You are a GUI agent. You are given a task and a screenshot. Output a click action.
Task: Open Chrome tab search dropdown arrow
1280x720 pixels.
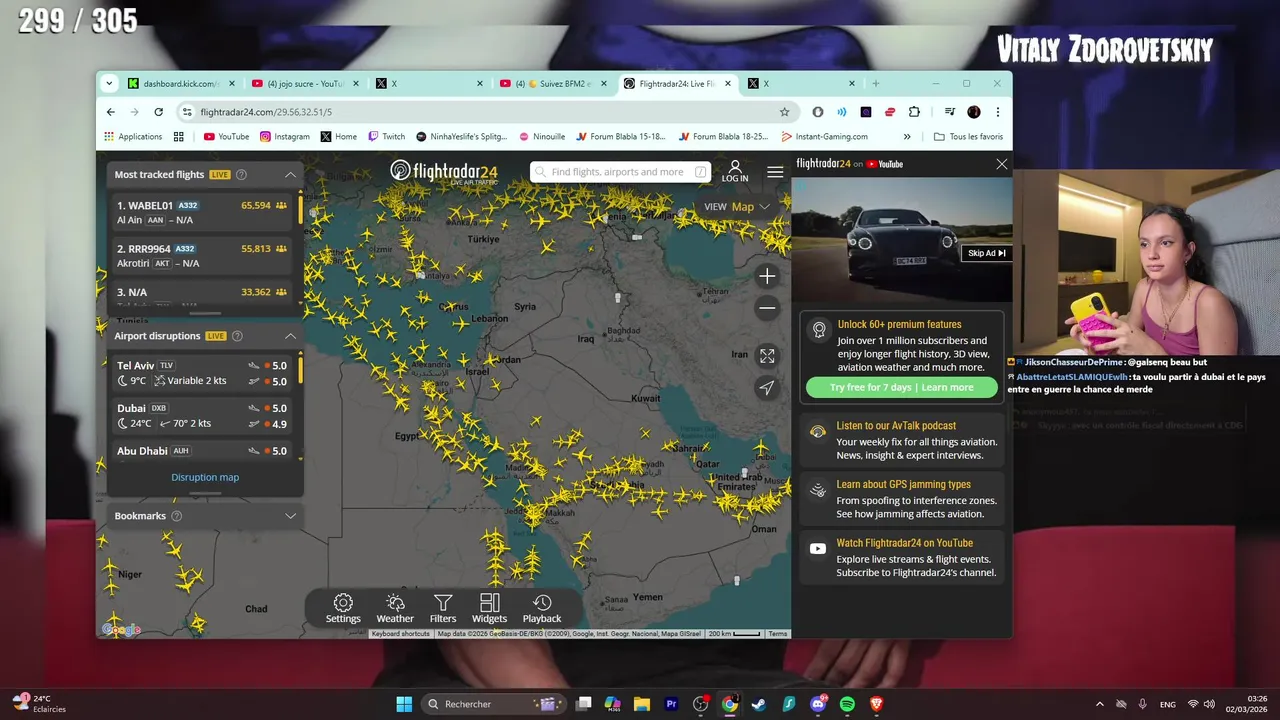point(111,84)
